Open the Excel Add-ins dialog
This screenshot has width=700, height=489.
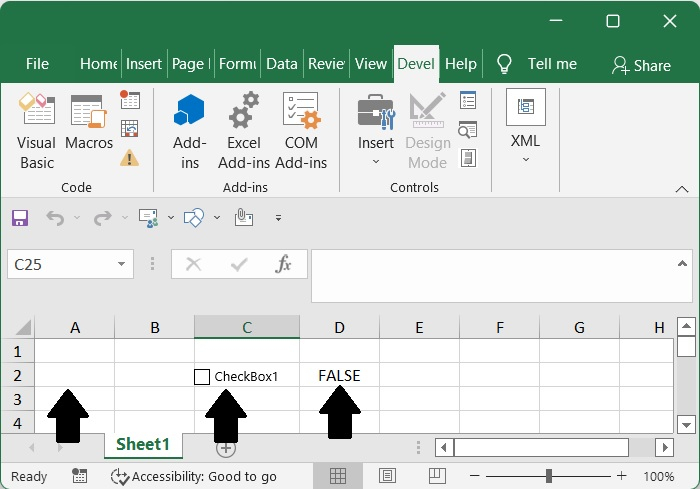244,131
